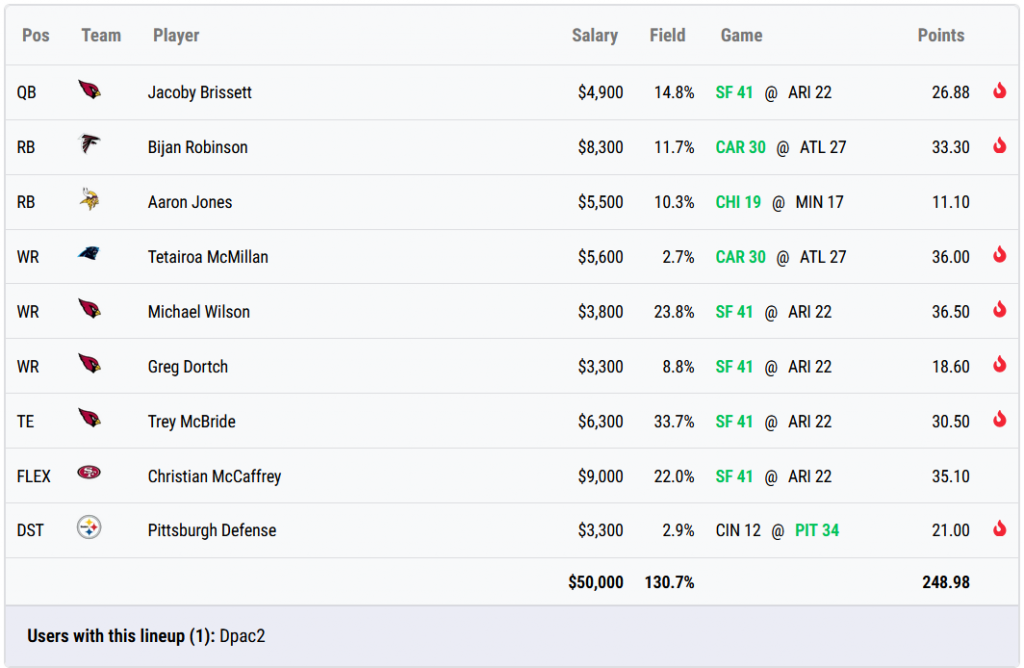
Task: Open username Dpac2 in lineup users
Action: tap(244, 636)
